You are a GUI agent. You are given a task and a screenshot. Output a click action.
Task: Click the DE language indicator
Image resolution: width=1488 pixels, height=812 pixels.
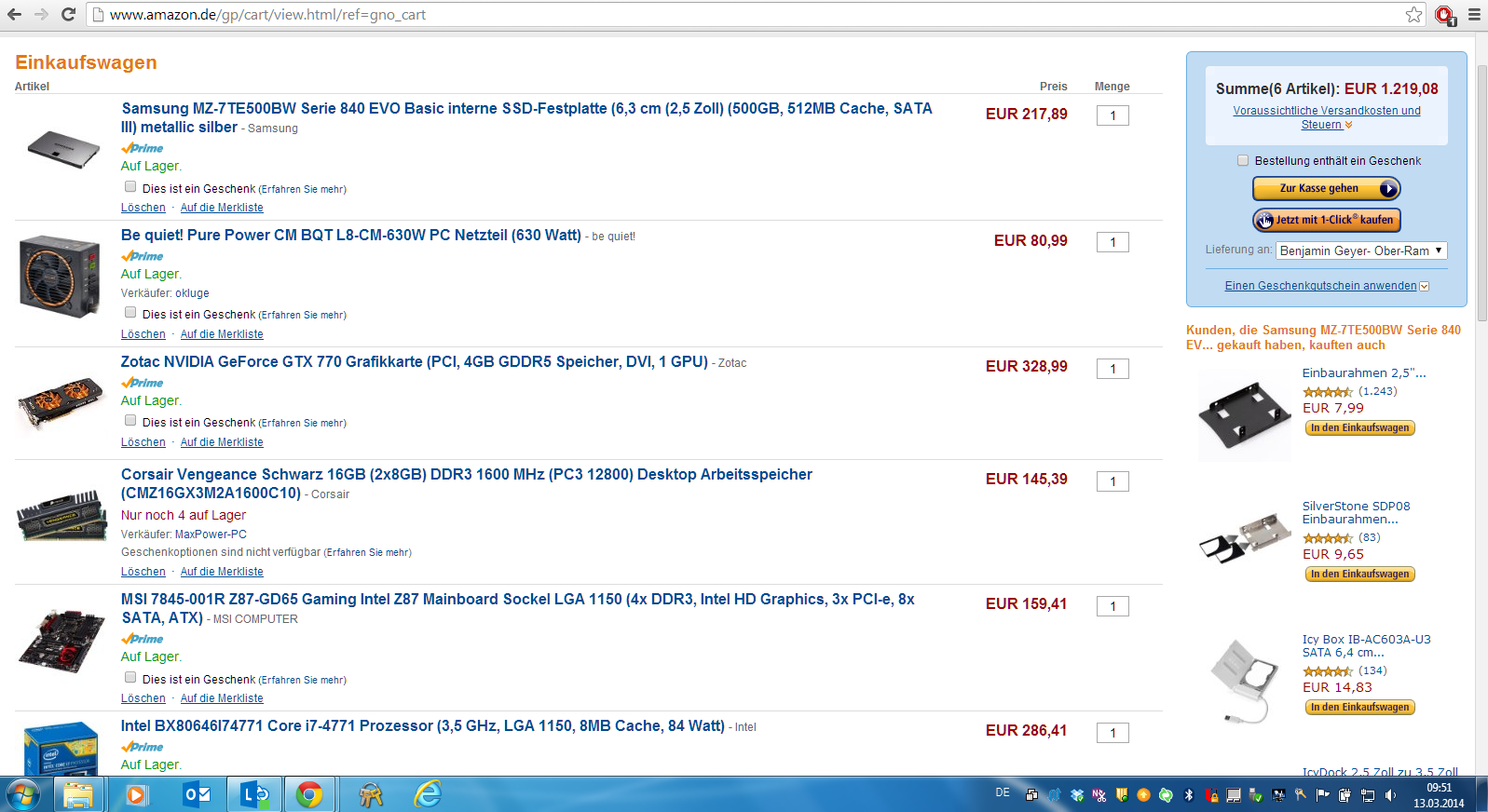[x=1003, y=792]
